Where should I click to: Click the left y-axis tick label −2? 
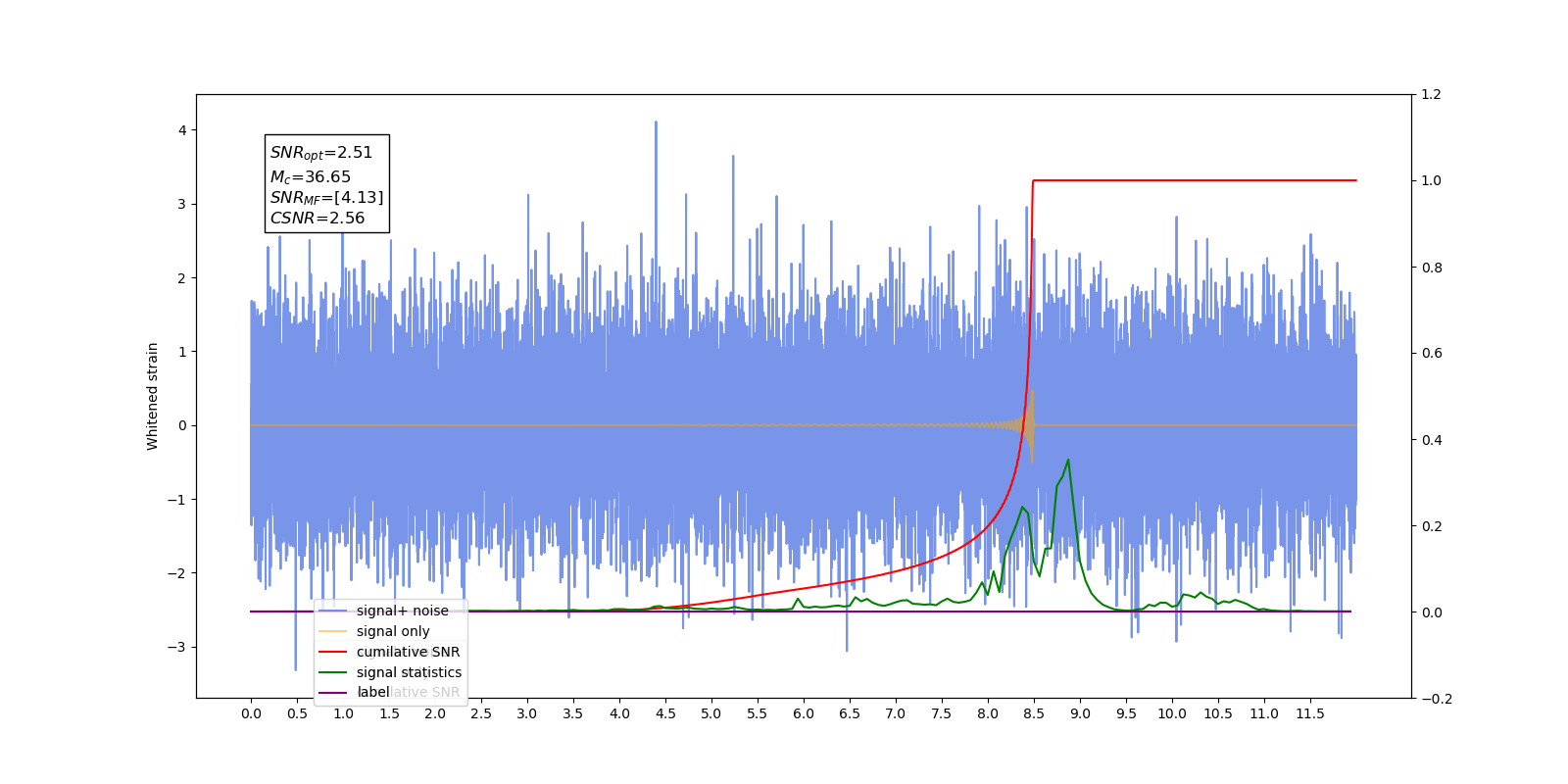click(x=177, y=573)
